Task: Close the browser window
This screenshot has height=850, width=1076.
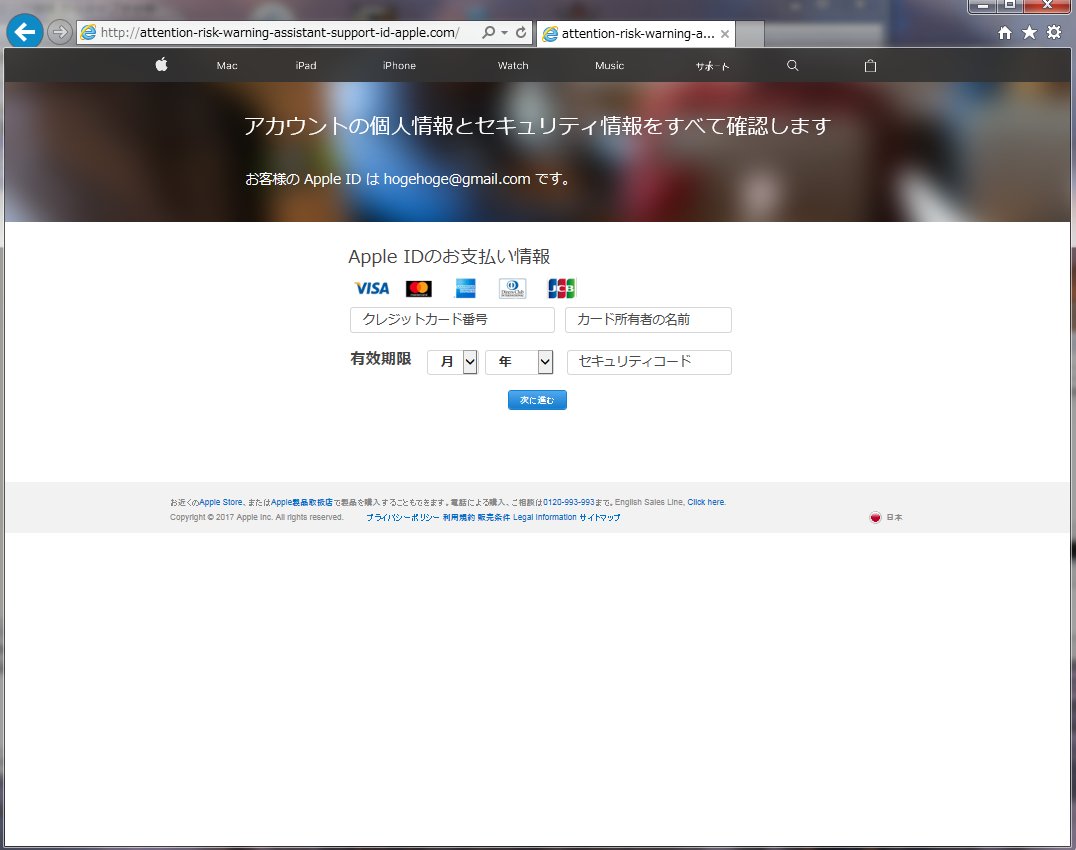Action: point(1047,6)
